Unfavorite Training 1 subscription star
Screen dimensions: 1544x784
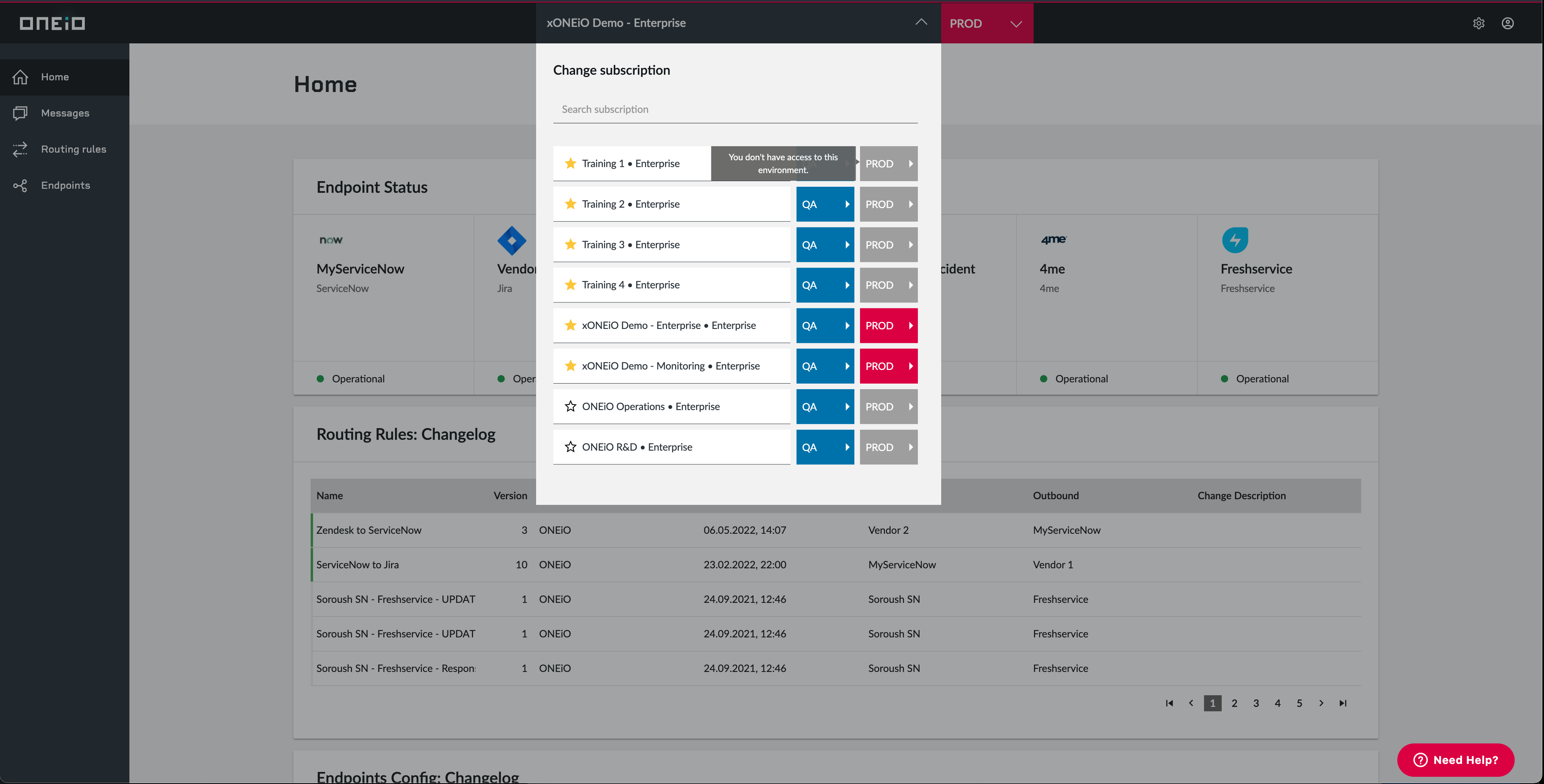[570, 163]
